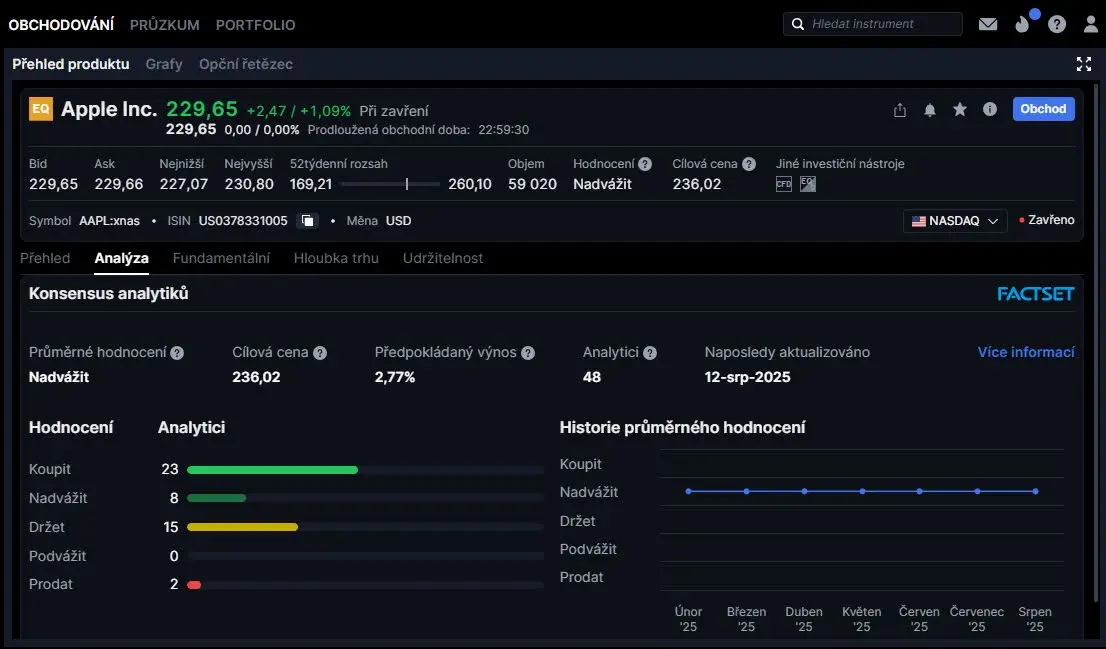Viewport: 1106px width, 649px height.
Task: Copy the ISIN with the copy icon
Action: coord(308,221)
